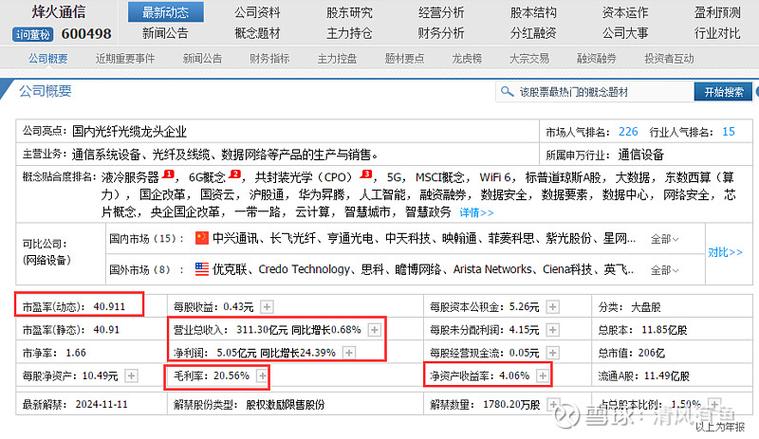Switch to 融资融券 sub-tab
Image resolution: width=759 pixels, height=439 pixels.
(x=596, y=59)
